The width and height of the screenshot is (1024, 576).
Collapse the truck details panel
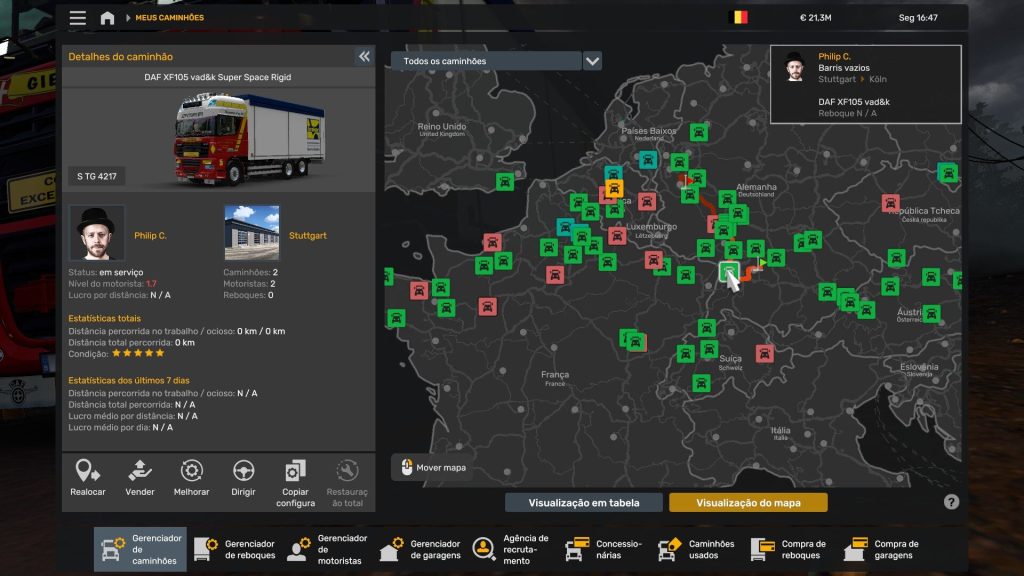pos(364,56)
